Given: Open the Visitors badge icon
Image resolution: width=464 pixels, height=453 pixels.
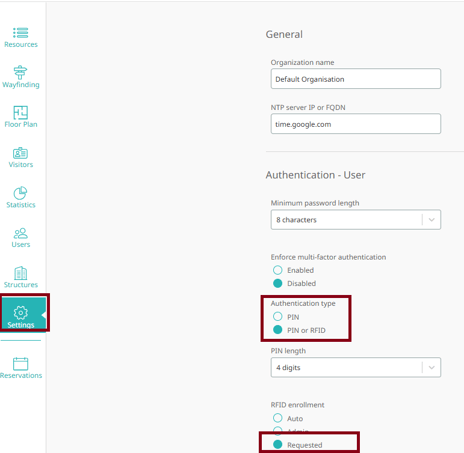Looking at the screenshot, I should (20, 153).
